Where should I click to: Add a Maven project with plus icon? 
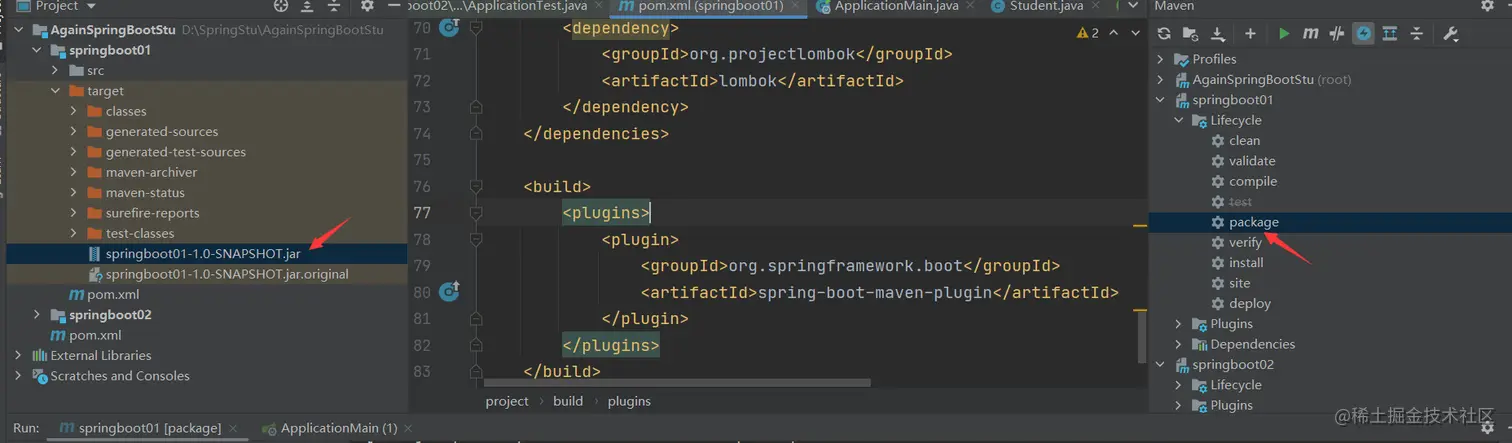point(1250,34)
